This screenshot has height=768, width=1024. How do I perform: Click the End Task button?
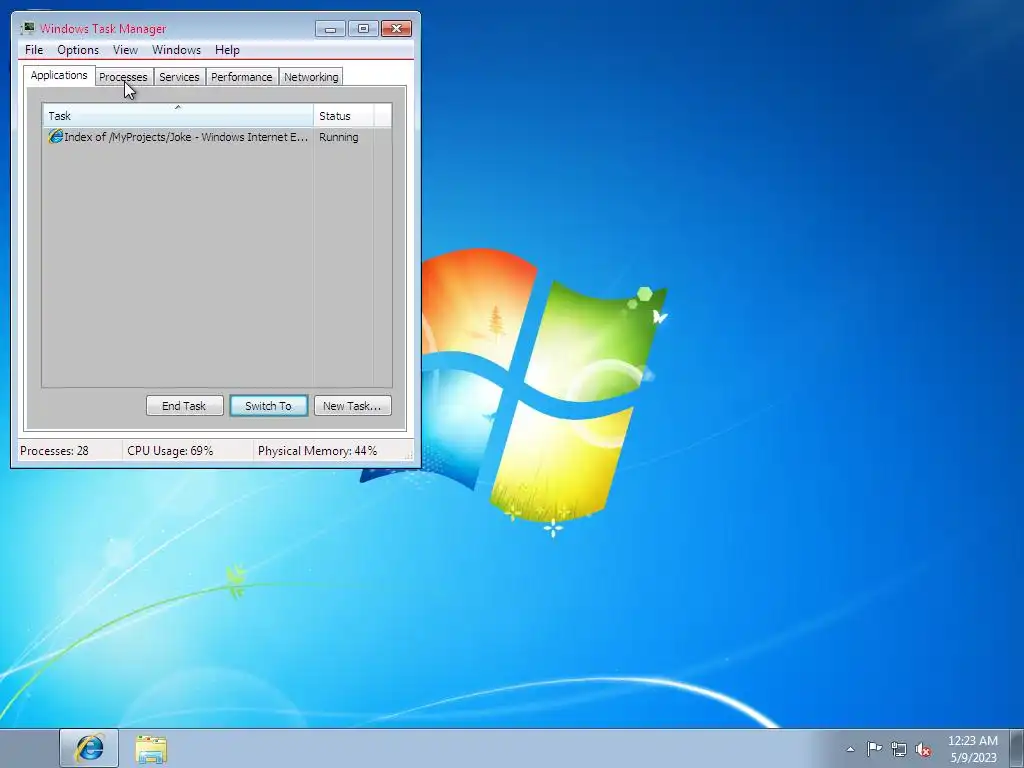pyautogui.click(x=184, y=406)
